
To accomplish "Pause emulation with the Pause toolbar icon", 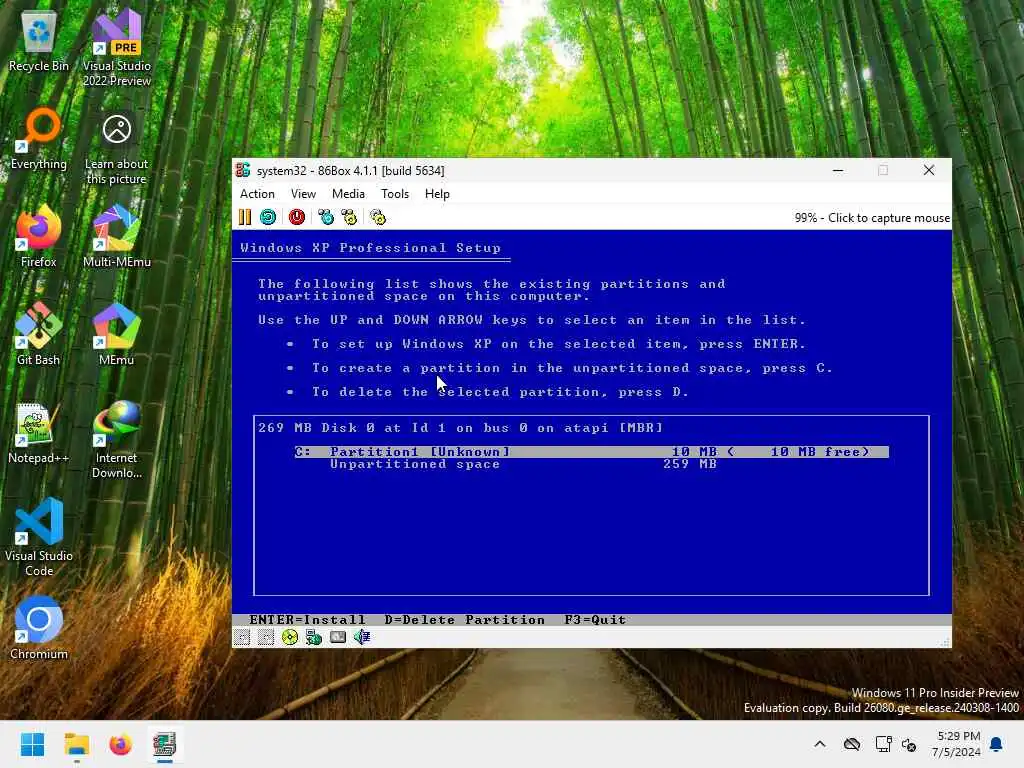I will tap(245, 217).
